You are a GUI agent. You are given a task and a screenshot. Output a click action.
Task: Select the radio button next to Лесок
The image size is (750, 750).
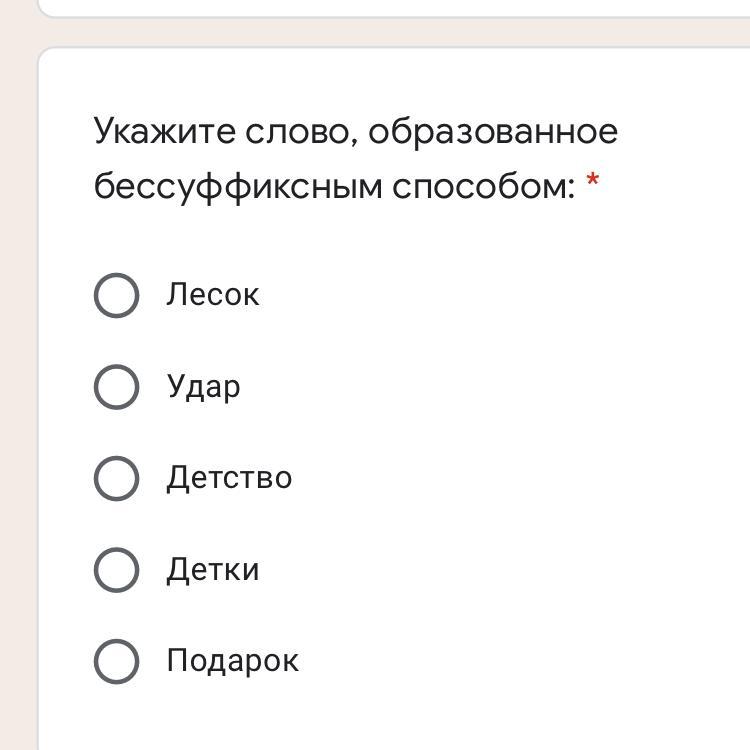tap(116, 295)
